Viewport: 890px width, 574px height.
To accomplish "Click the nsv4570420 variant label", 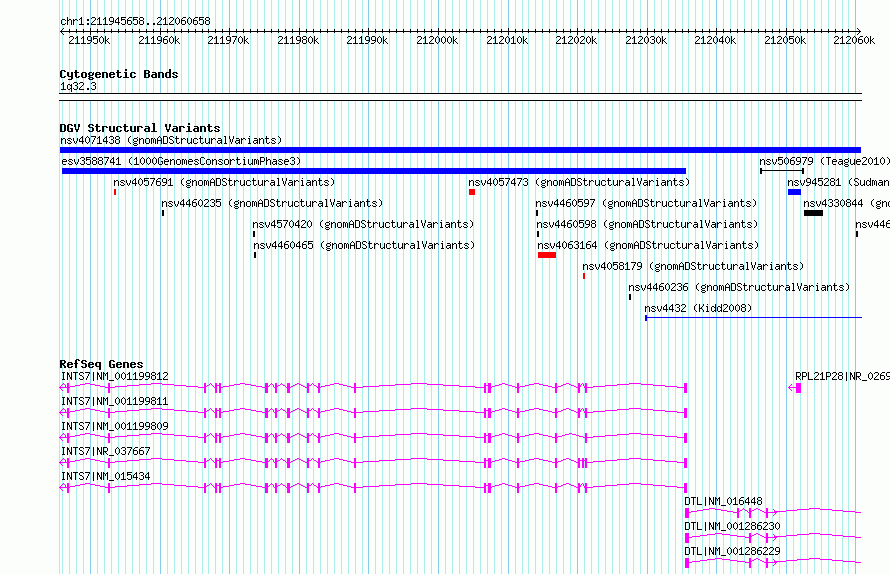I will [363, 224].
